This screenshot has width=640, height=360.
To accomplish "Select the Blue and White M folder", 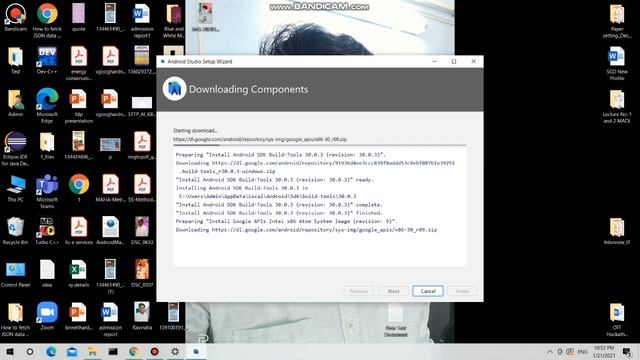I will 173,20.
